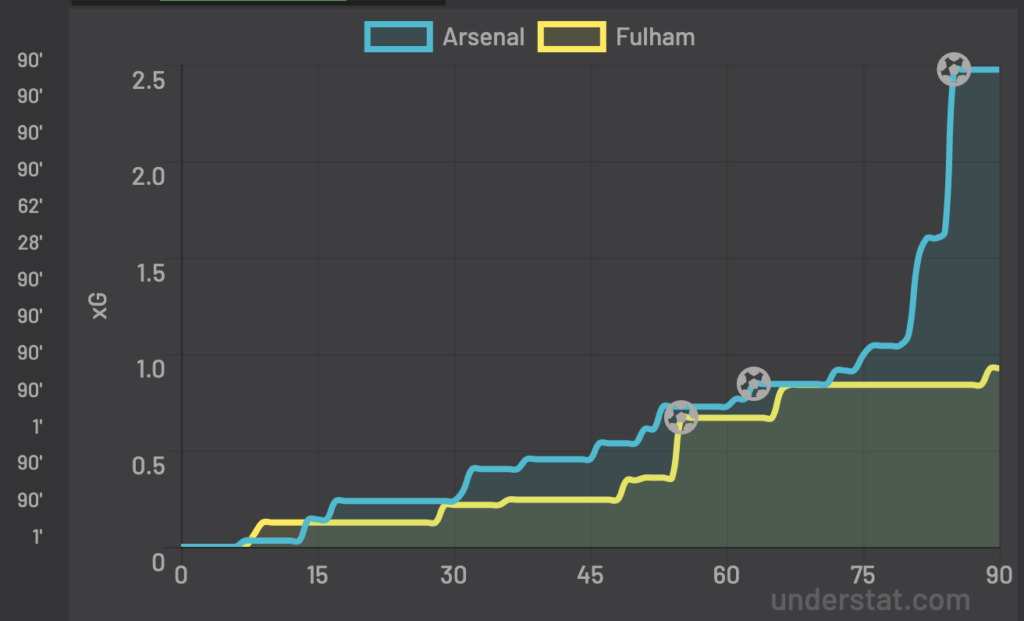Hide the Fulham series via its legend label
Screen dimensions: 1024x621
coord(655,37)
